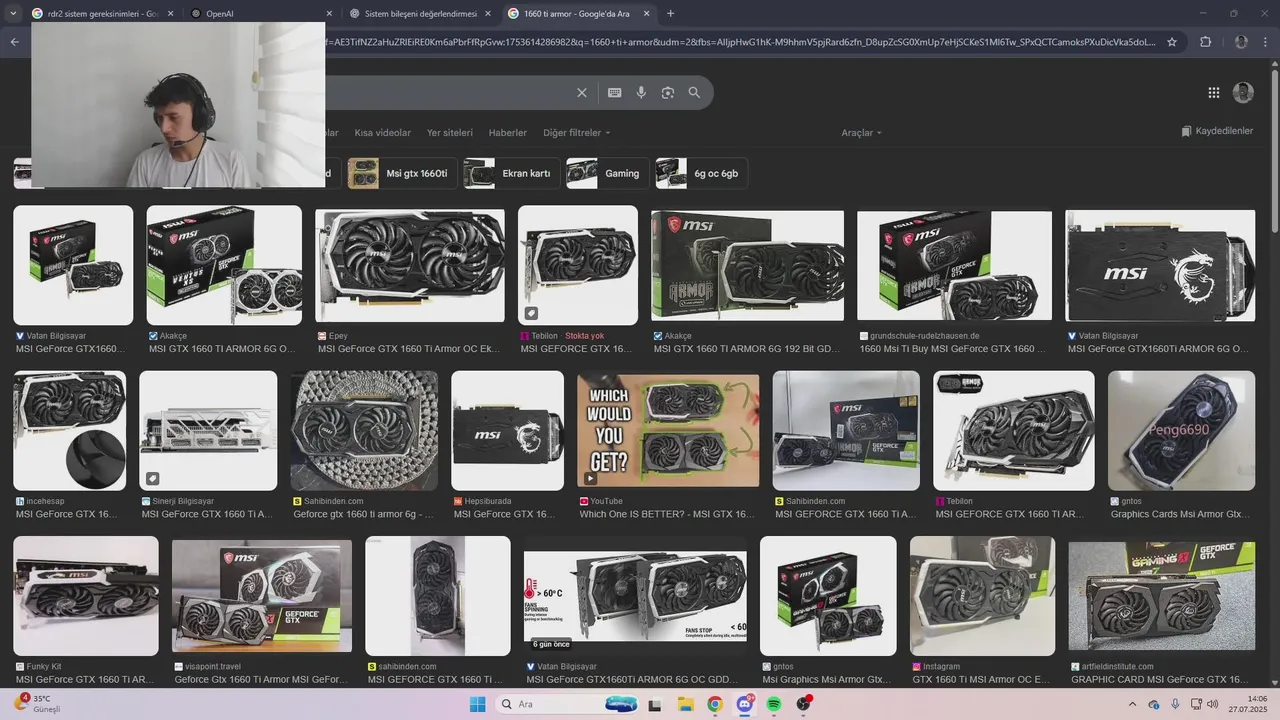Open the Epey MSI GeForce Armor OC result
Viewport: 1280px width, 720px height.
point(410,343)
